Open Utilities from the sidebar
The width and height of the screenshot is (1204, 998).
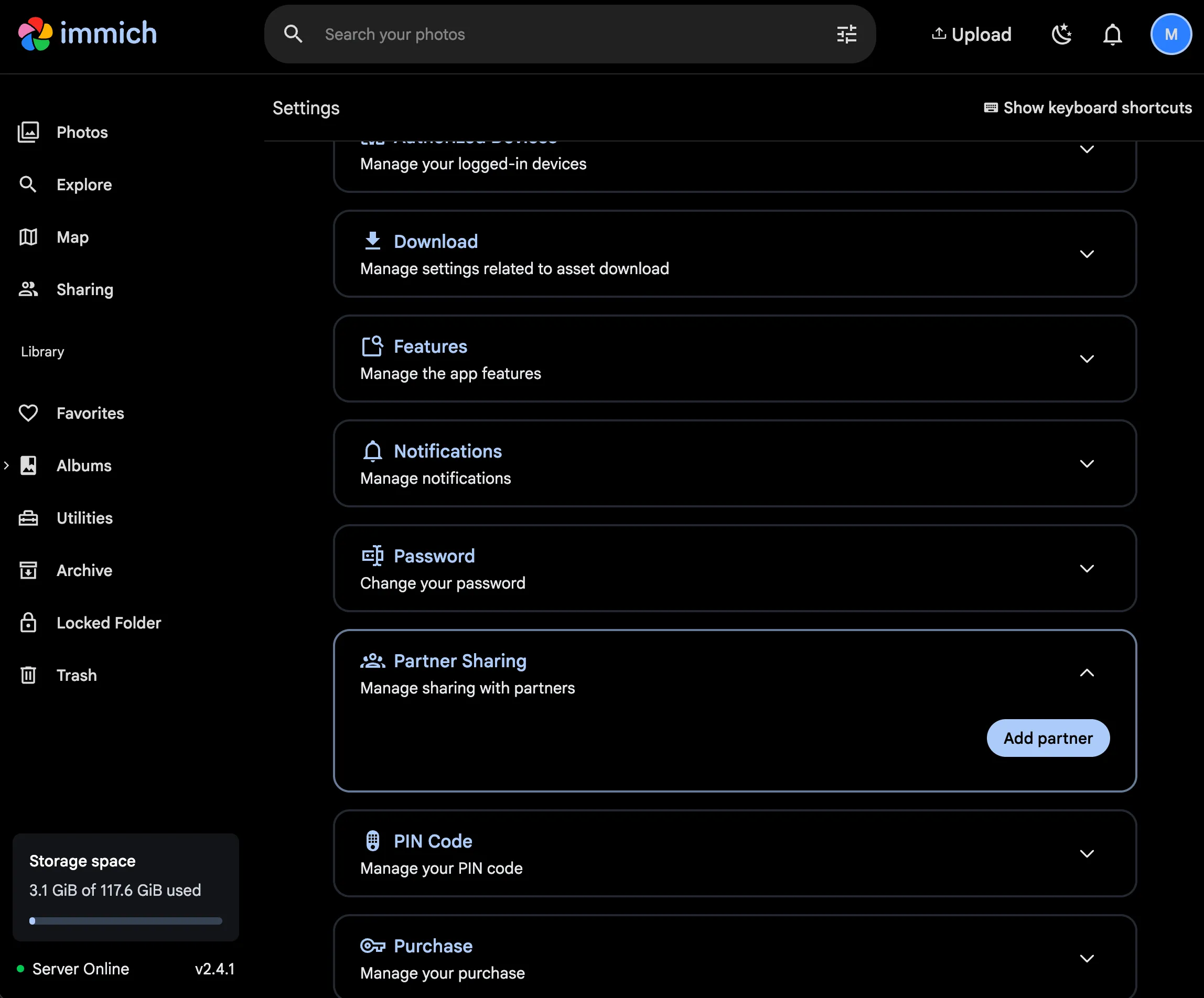coord(84,518)
